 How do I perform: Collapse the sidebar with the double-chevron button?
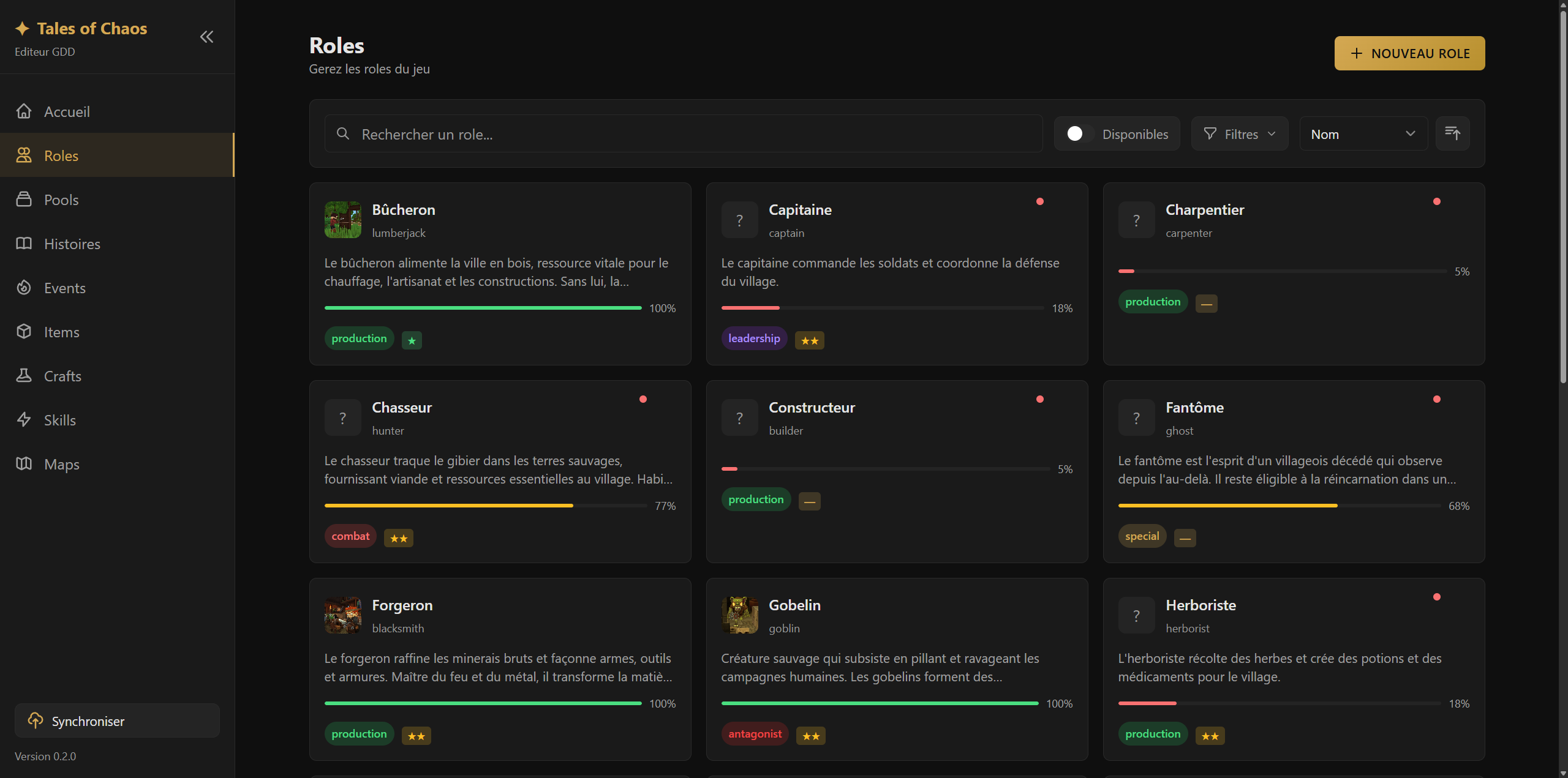[206, 37]
